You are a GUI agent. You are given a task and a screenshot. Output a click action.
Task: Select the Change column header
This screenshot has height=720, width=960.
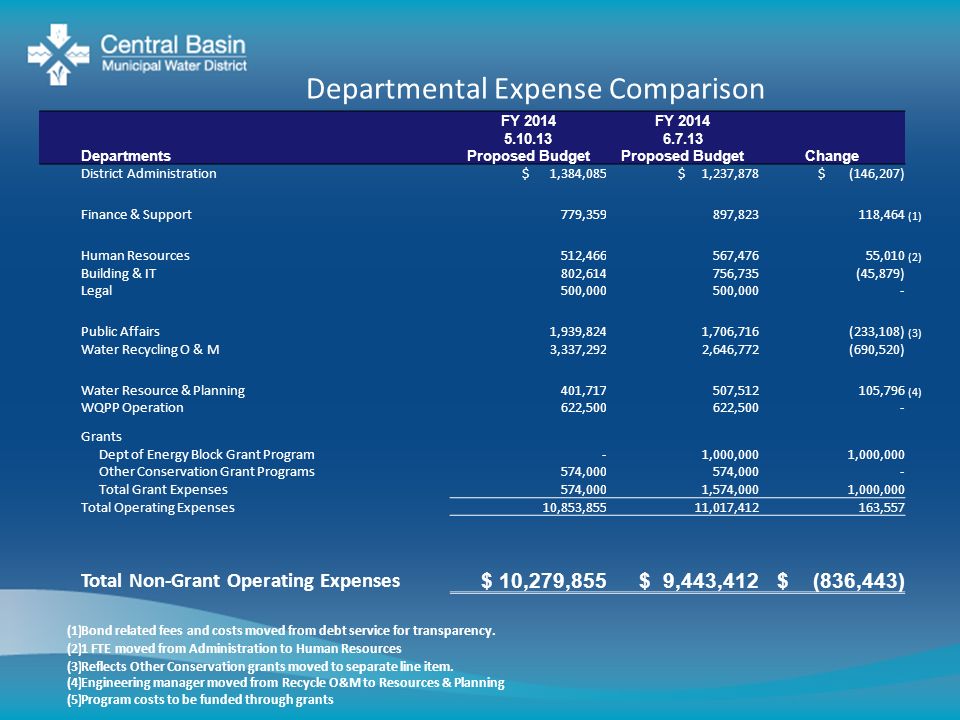point(831,156)
